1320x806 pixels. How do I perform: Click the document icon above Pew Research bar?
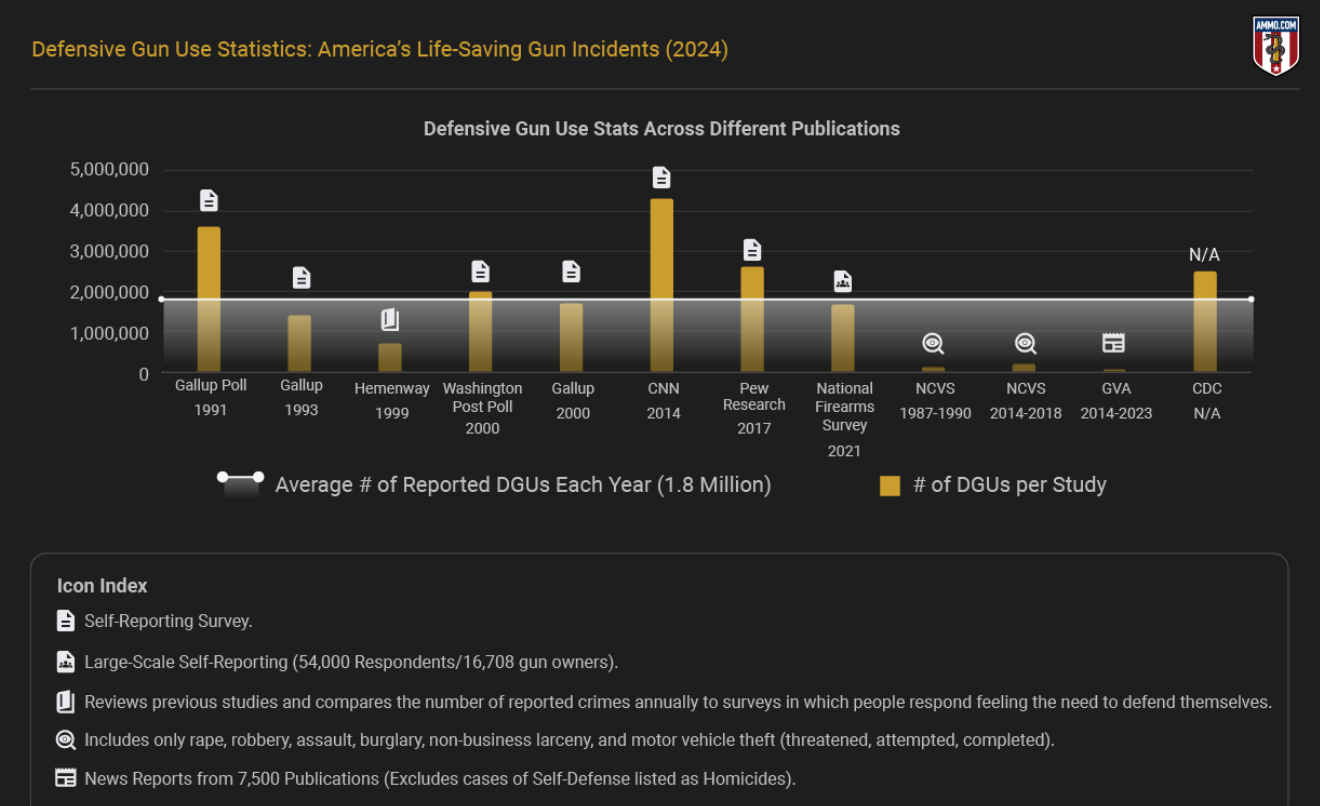752,250
